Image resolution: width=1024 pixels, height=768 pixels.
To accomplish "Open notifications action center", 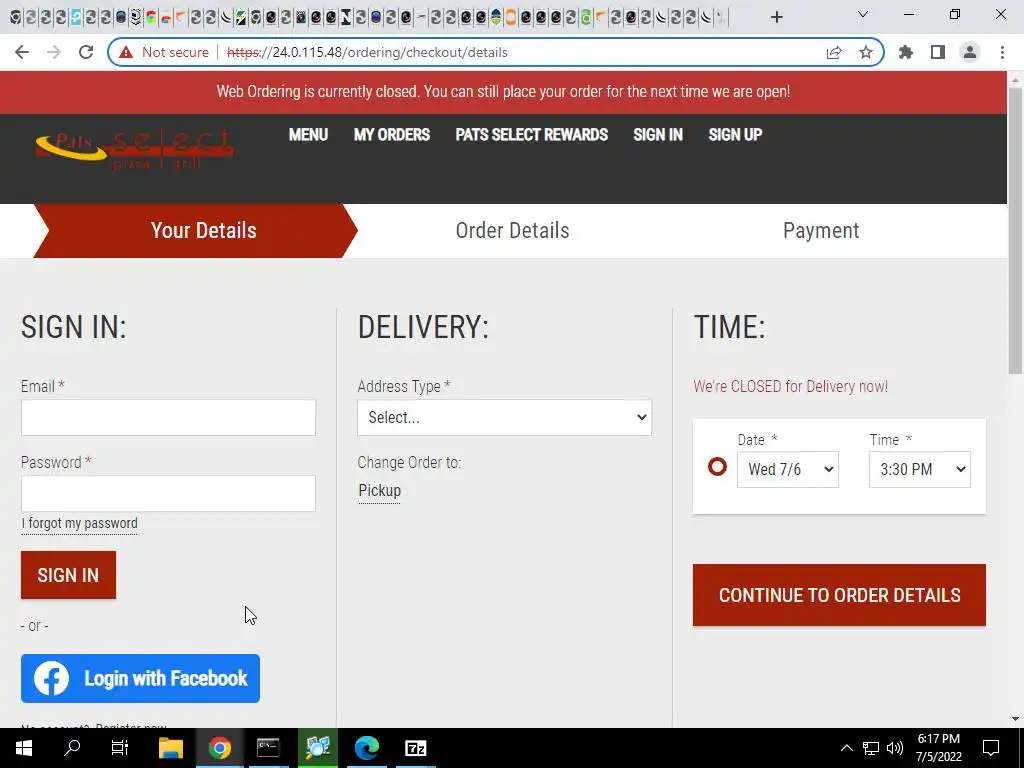I will (x=991, y=748).
